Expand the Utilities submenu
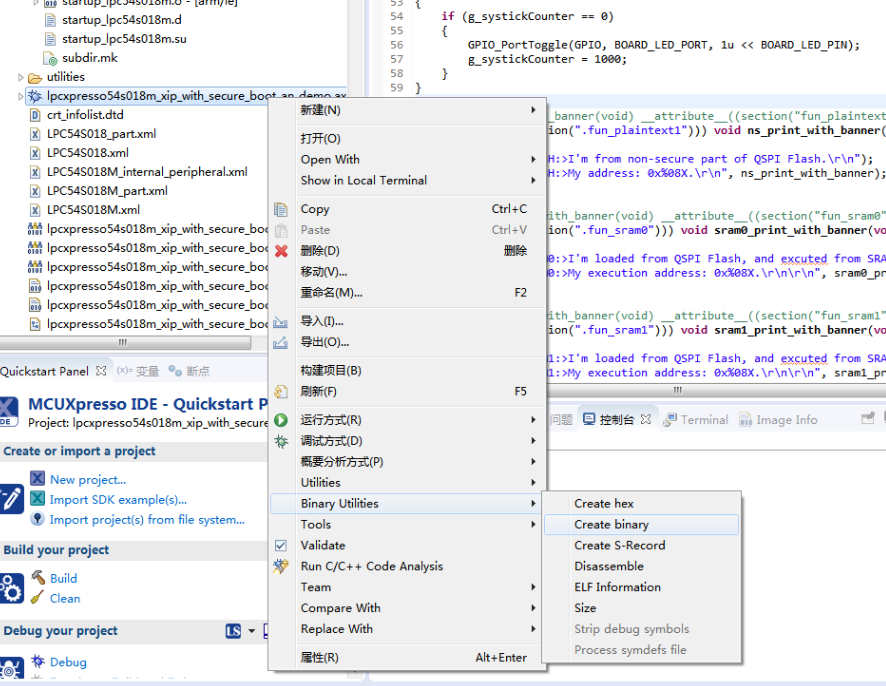Screen dimensions: 886x686 coord(418,483)
